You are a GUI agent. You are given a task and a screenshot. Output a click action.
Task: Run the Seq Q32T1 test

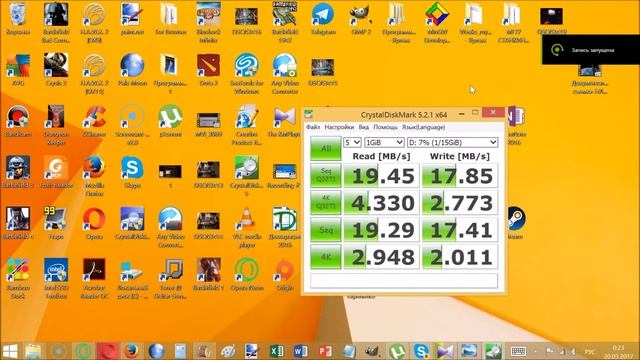[x=325, y=176]
